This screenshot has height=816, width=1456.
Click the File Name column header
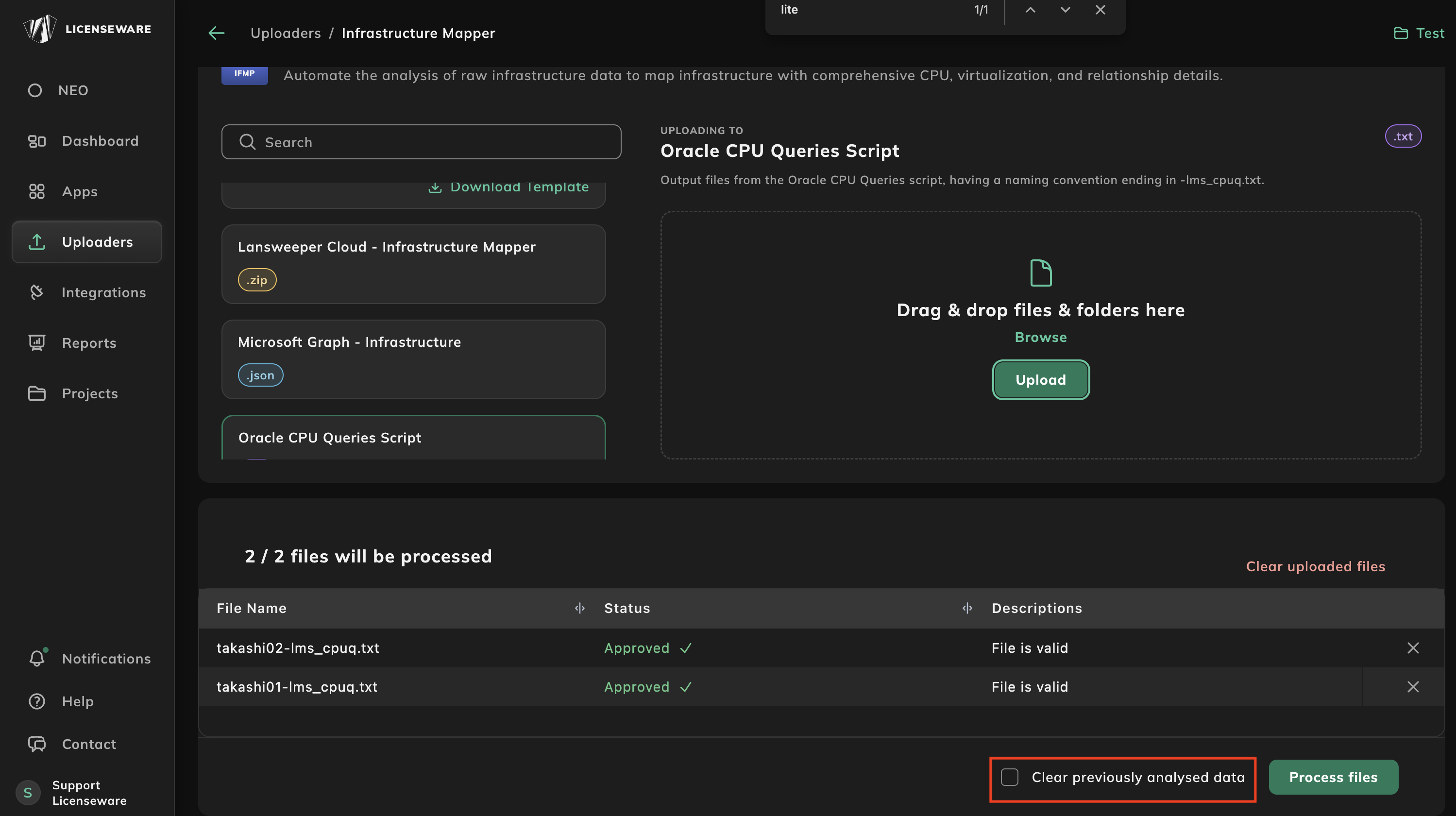[252, 608]
